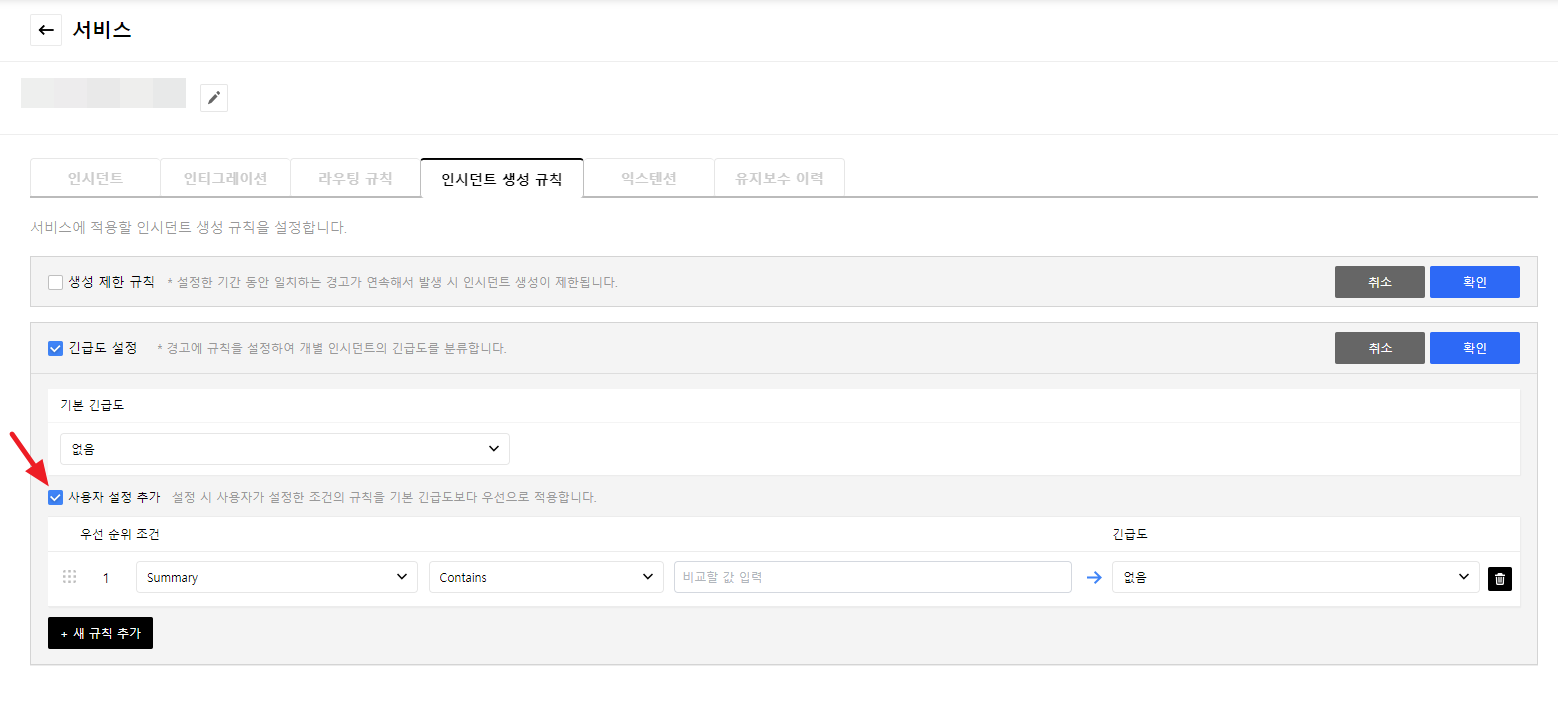Click the pencil icon to edit service name
1558x707 pixels.
coord(214,98)
